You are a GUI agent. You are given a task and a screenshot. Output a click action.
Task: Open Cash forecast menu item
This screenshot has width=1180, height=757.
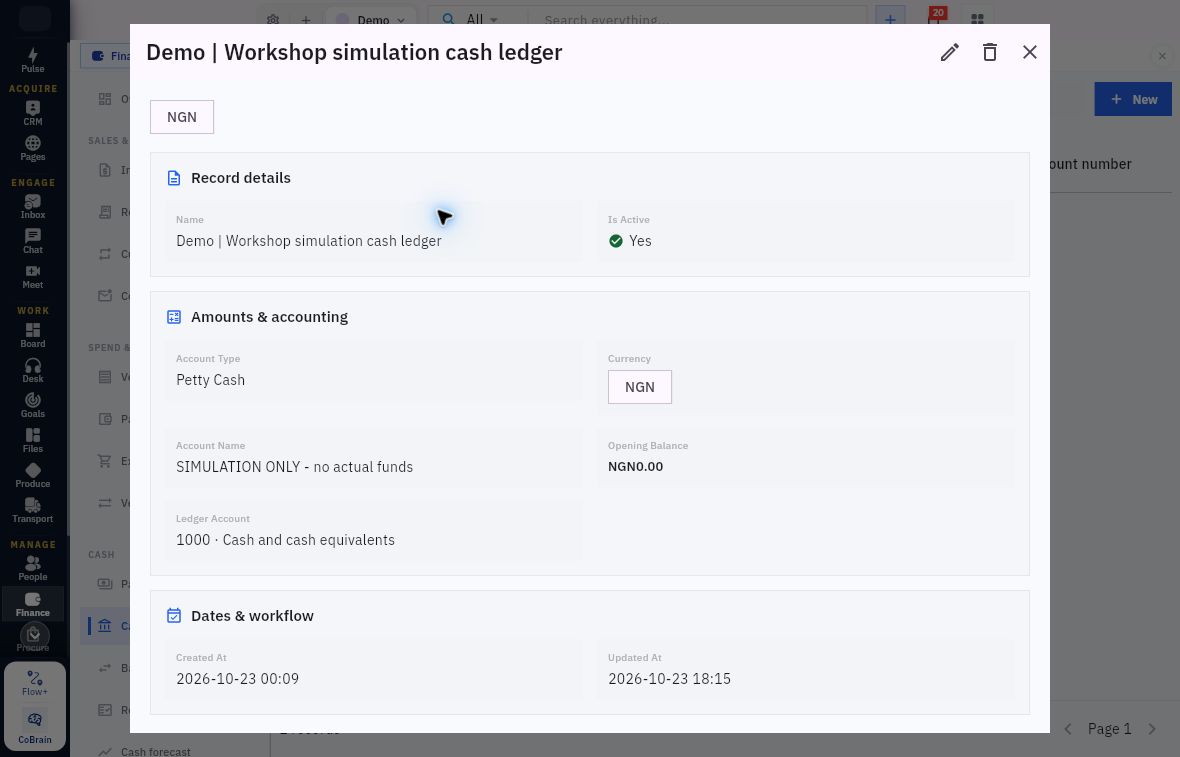[155, 751]
